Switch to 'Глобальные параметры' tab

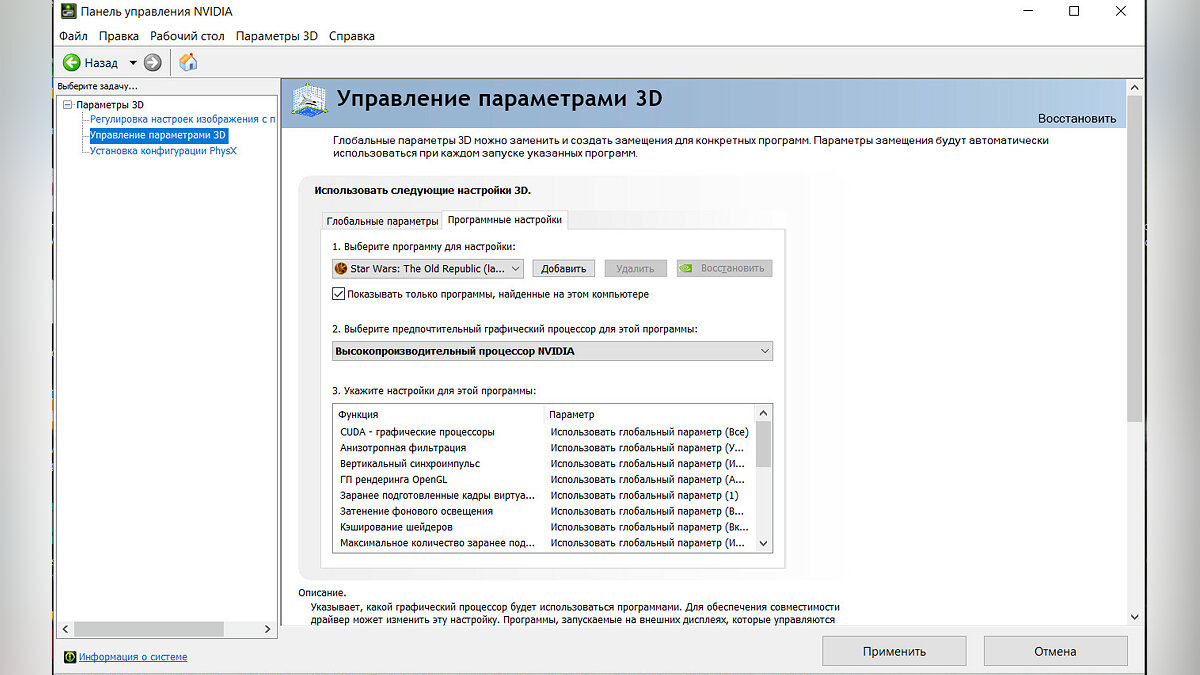tap(382, 221)
